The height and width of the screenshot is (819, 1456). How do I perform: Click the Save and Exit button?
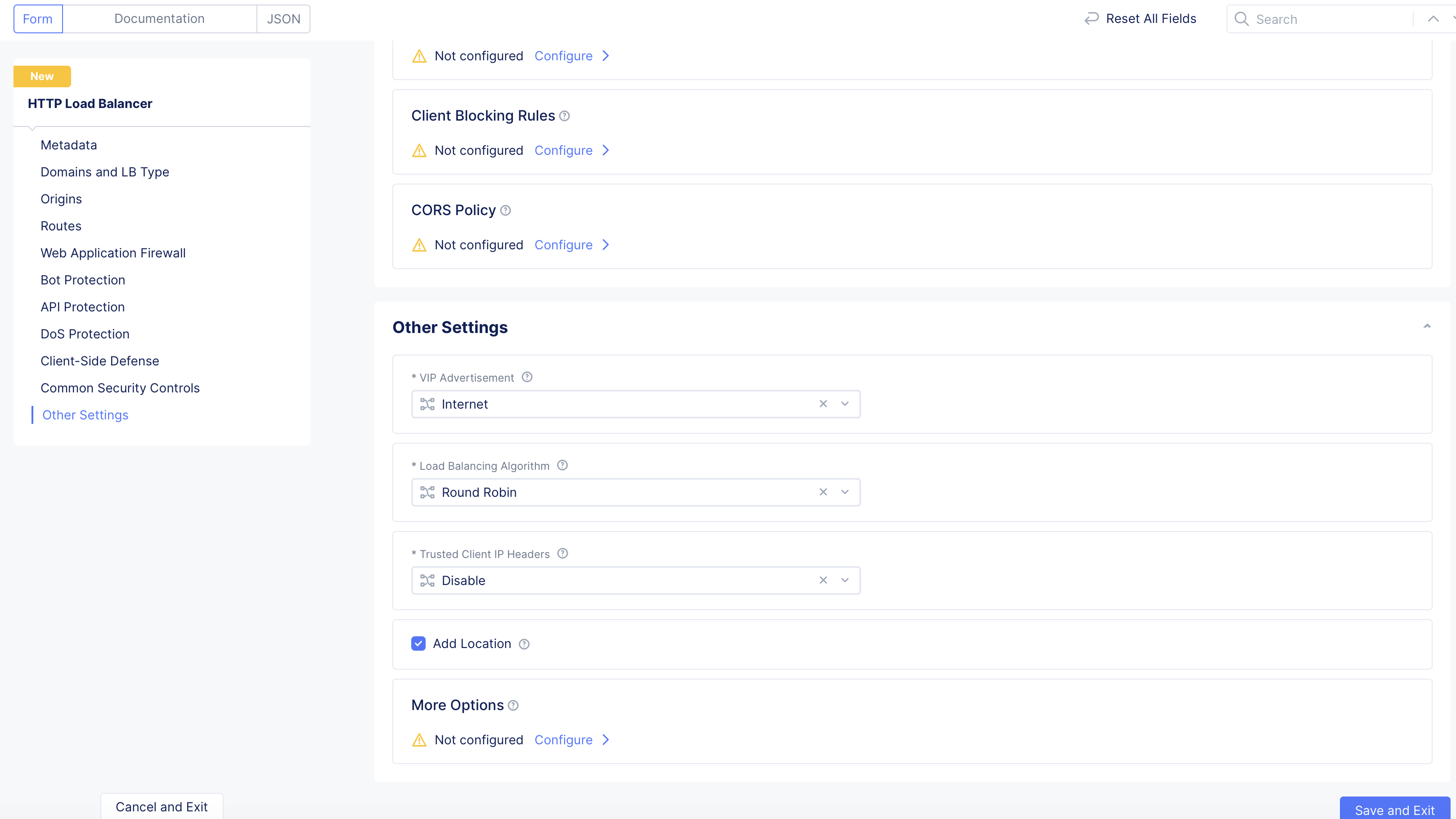[1395, 810]
